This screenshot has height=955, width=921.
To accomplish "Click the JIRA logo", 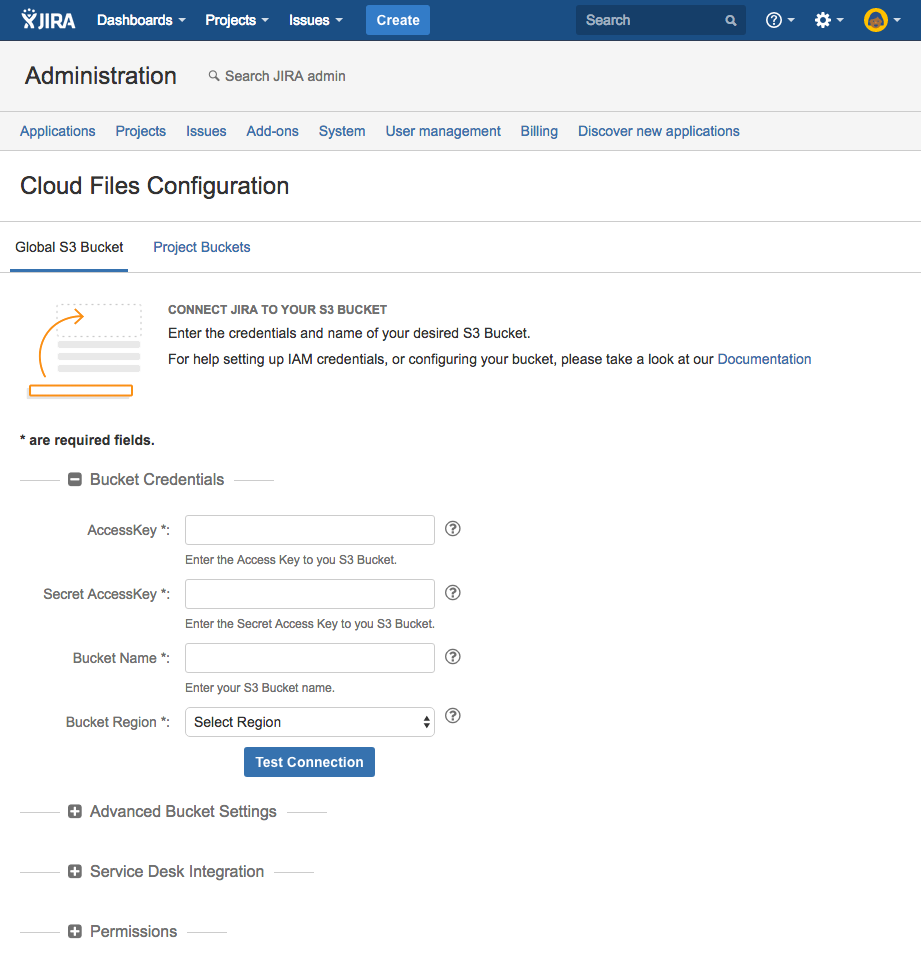I will (x=48, y=20).
